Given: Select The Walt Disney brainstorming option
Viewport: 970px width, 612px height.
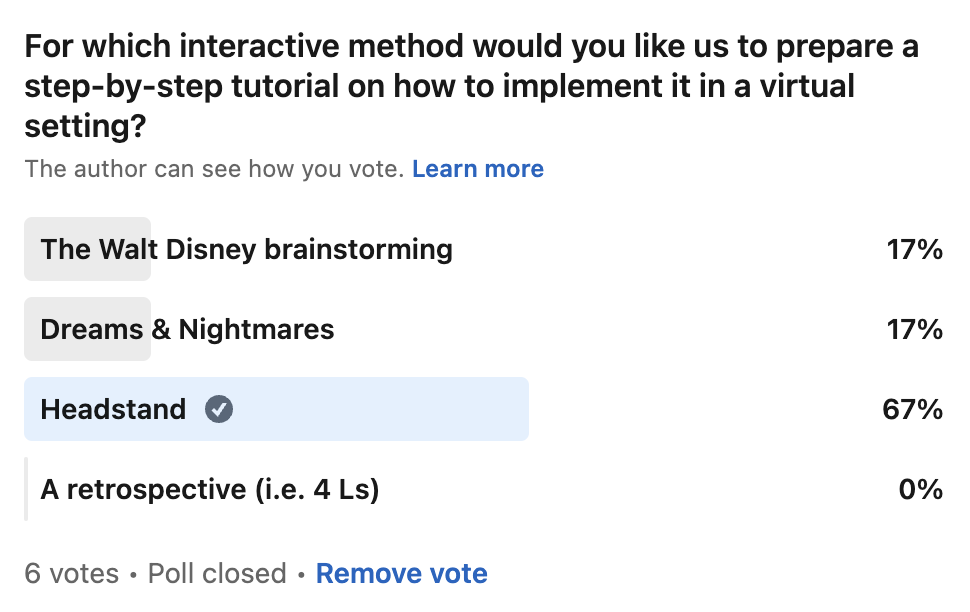Looking at the screenshot, I should click(x=484, y=249).
